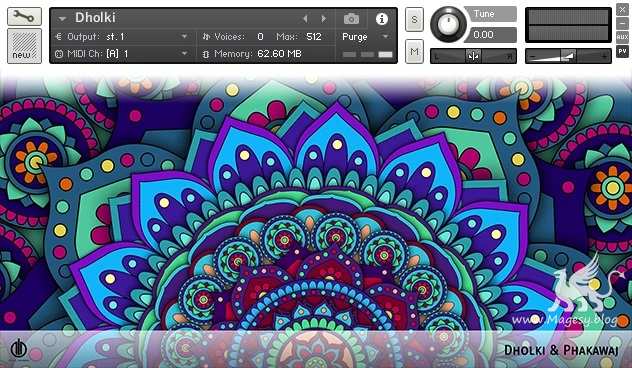Select the tune value 0.00 field

pyautogui.click(x=491, y=35)
